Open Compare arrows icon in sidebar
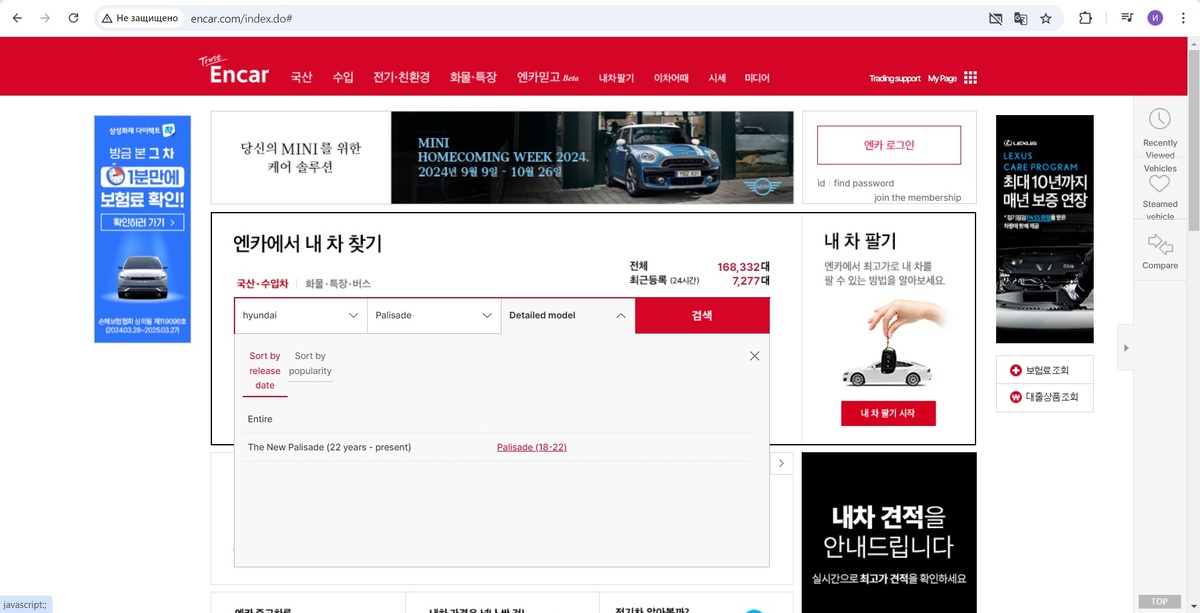Screen dimensions: 1200x613 [x=1160, y=243]
